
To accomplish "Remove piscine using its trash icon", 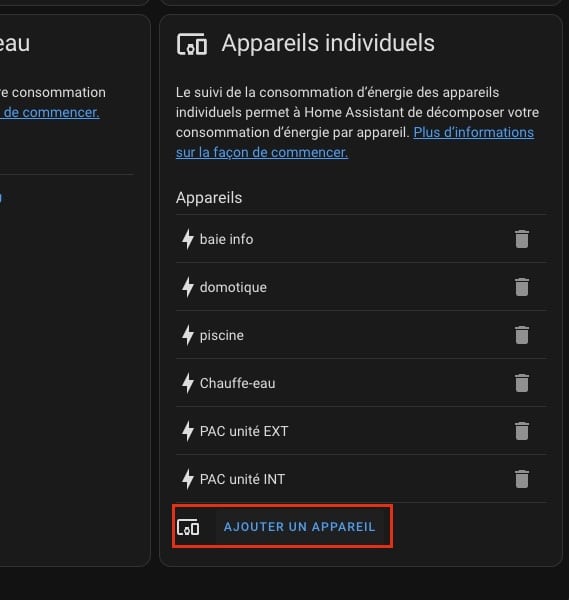I will 522,335.
